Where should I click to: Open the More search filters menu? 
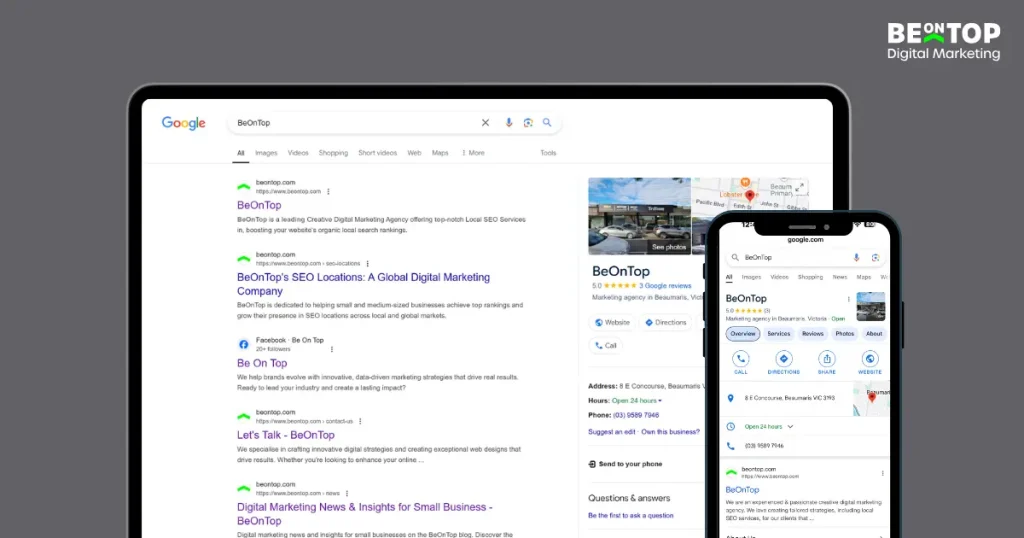coord(473,153)
